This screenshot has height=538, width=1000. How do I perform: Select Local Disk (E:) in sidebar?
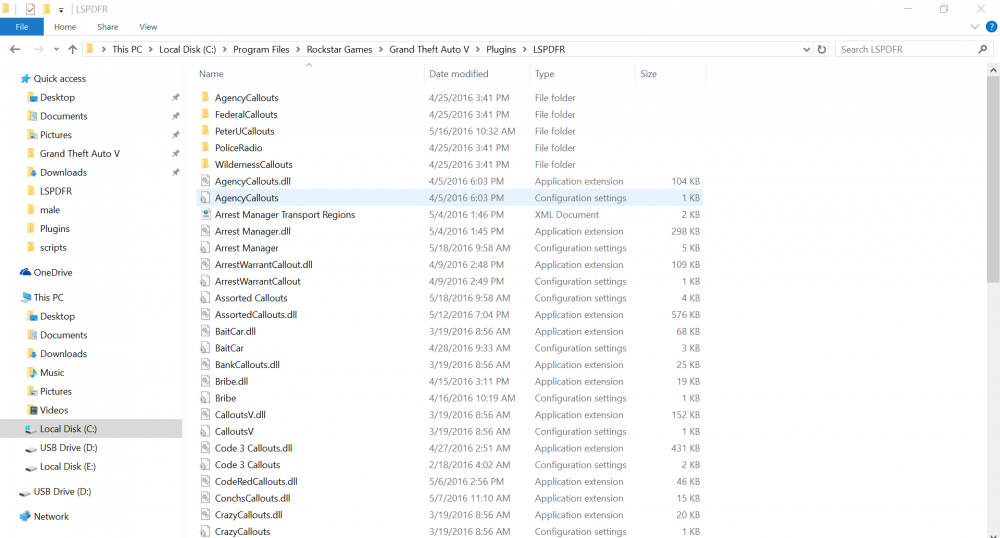tap(68, 467)
